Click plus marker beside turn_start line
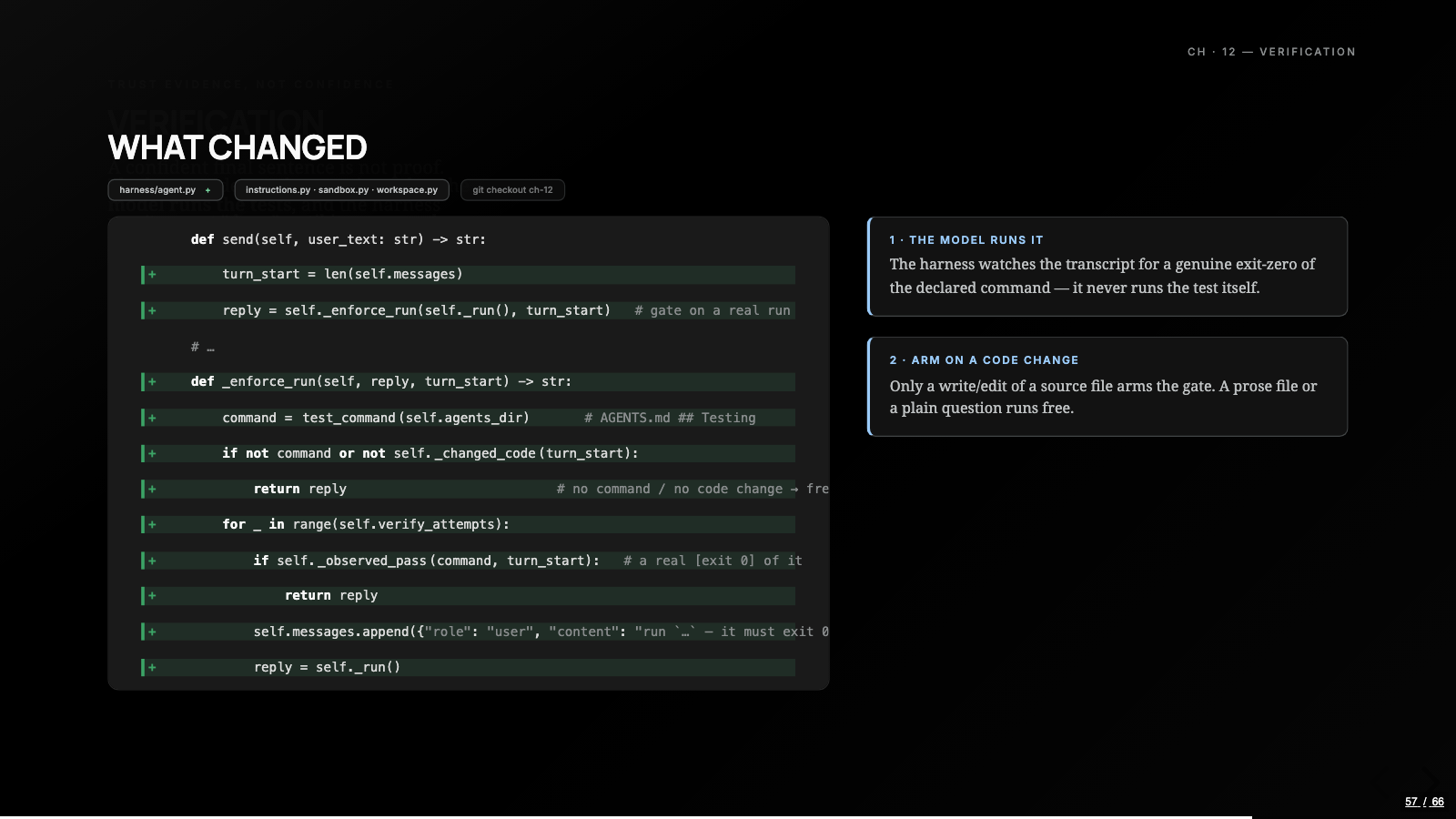Image resolution: width=1456 pixels, height=819 pixels. click(x=152, y=274)
